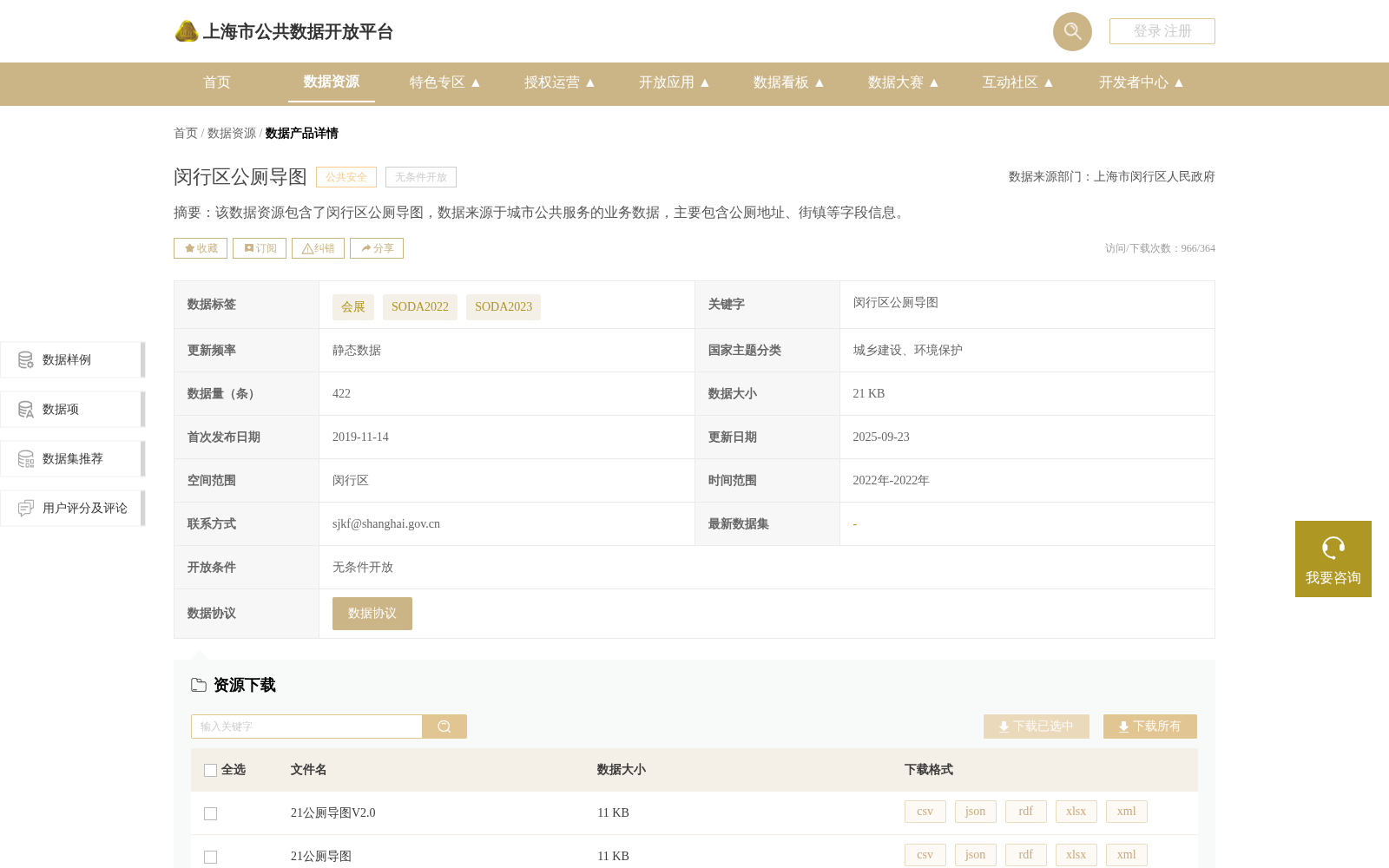The image size is (1389, 868).
Task: Report an error with 纠错
Action: point(318,248)
